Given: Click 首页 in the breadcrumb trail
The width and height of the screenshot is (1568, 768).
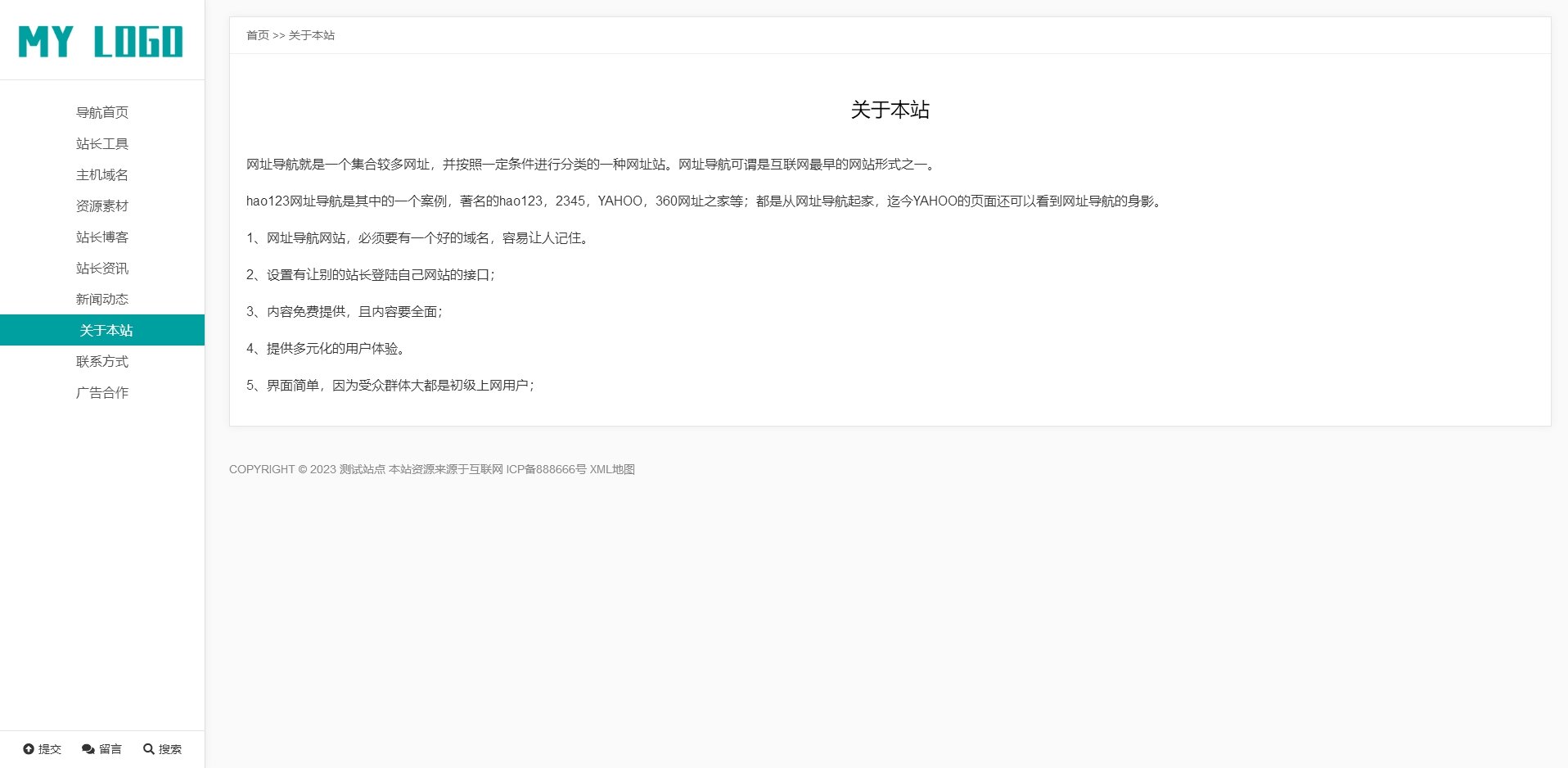Looking at the screenshot, I should [259, 35].
